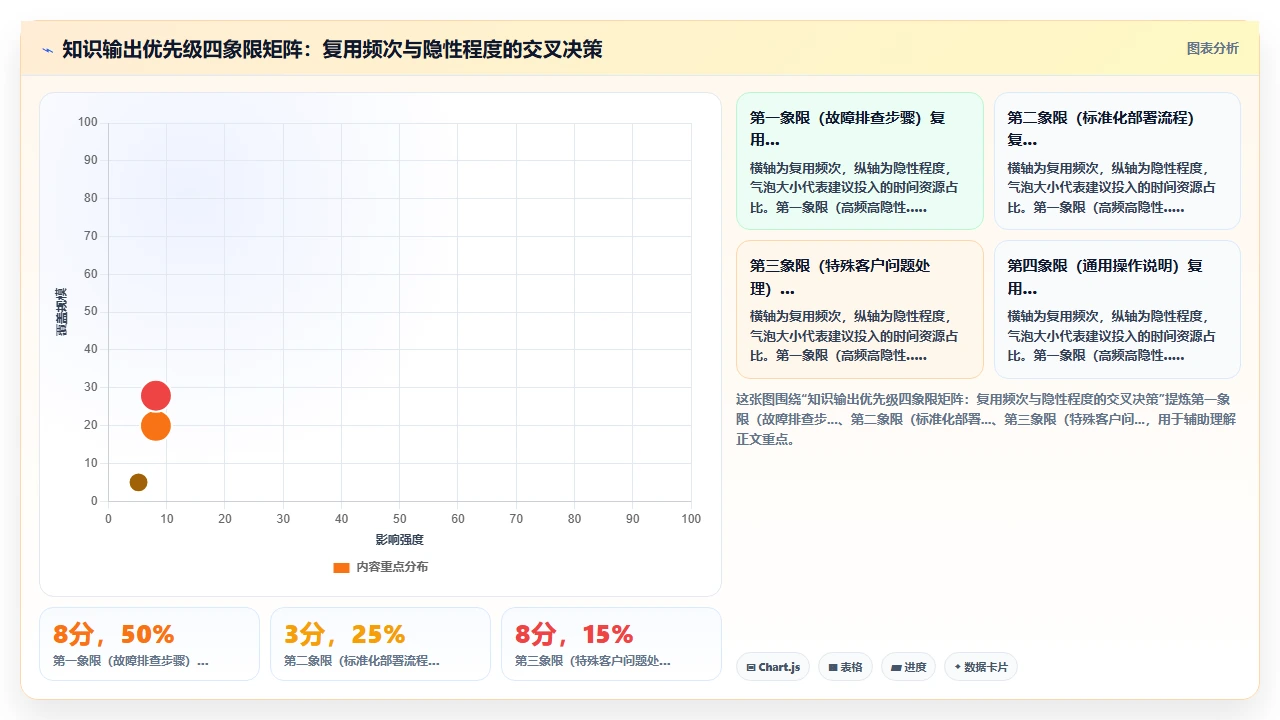This screenshot has width=1280, height=720.
Task: Click the 覆盖规模 vertical axis label
Action: 62,311
